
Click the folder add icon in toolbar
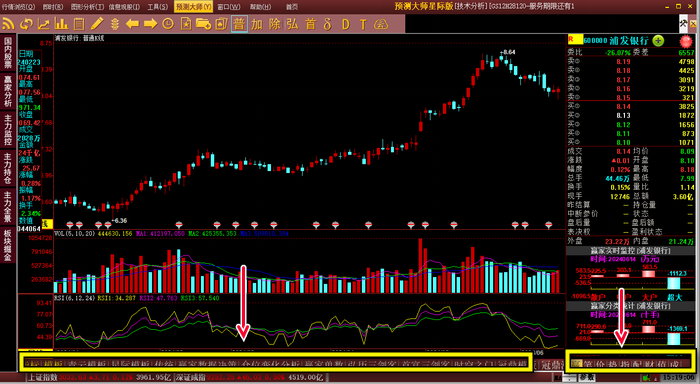[x=203, y=24]
